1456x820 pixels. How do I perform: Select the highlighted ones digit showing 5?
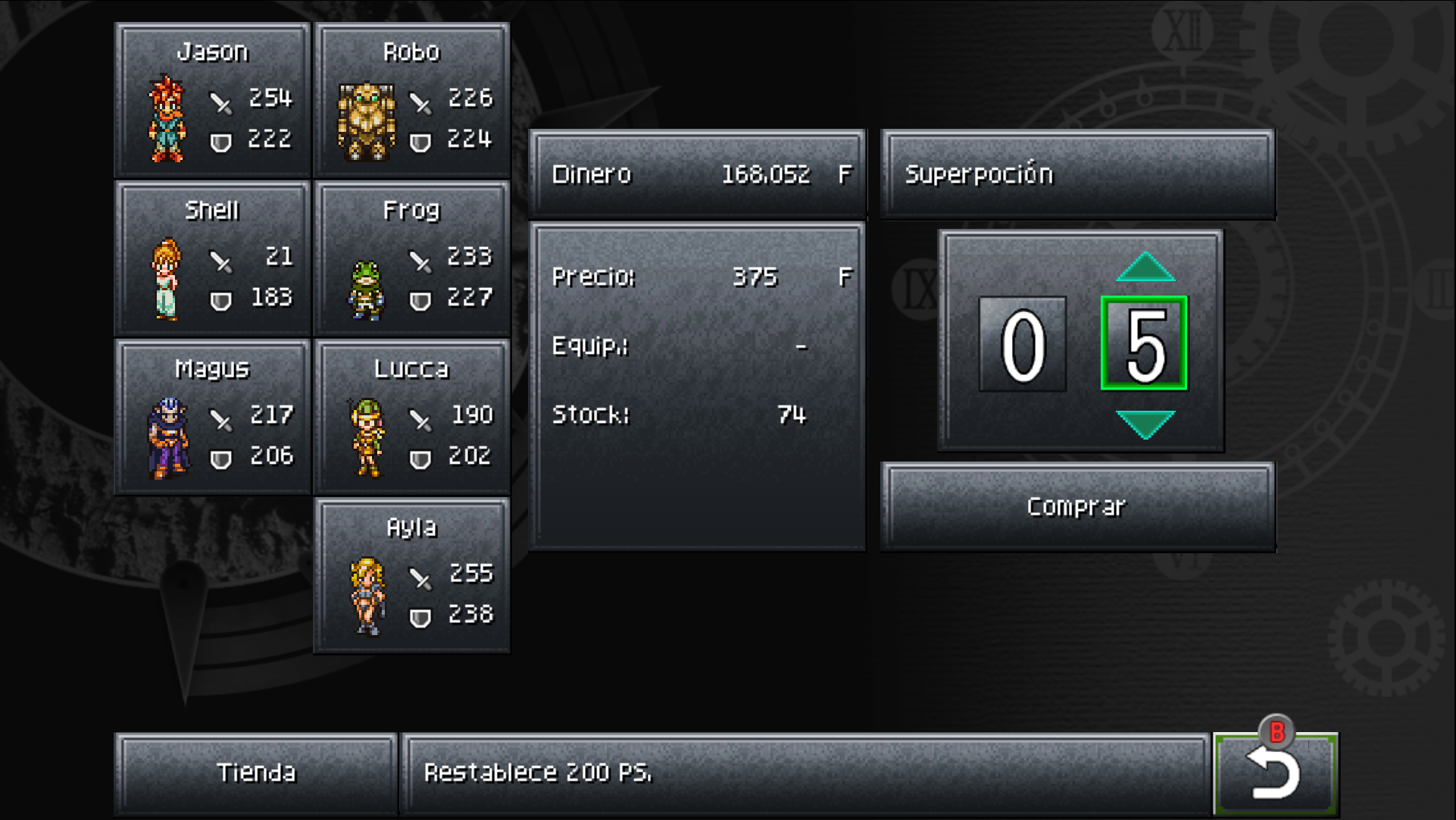pyautogui.click(x=1144, y=343)
